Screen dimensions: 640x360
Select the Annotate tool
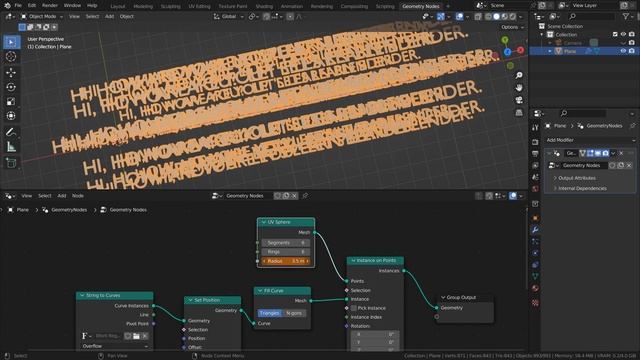click(x=11, y=132)
